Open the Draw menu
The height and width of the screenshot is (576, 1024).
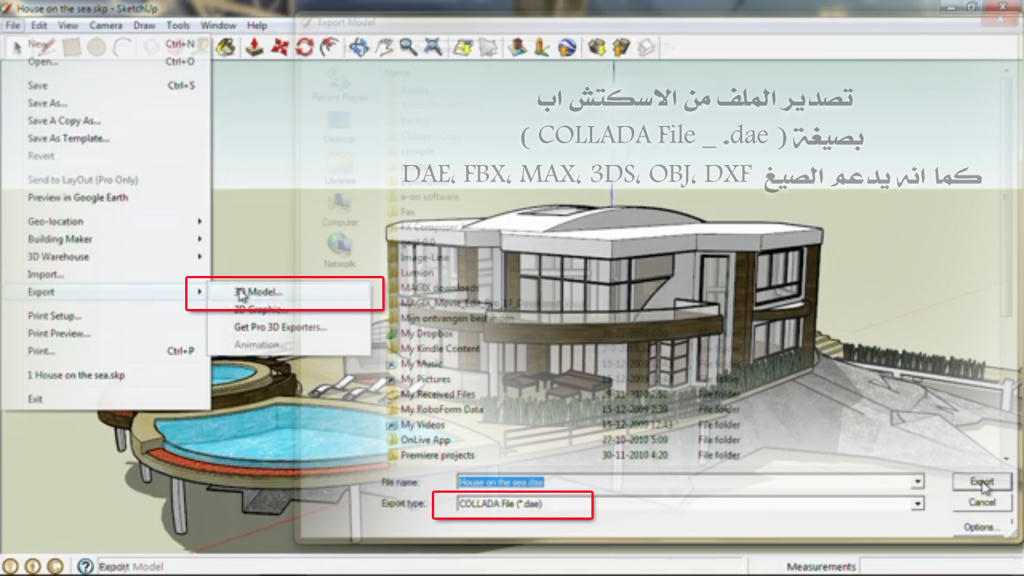(144, 25)
